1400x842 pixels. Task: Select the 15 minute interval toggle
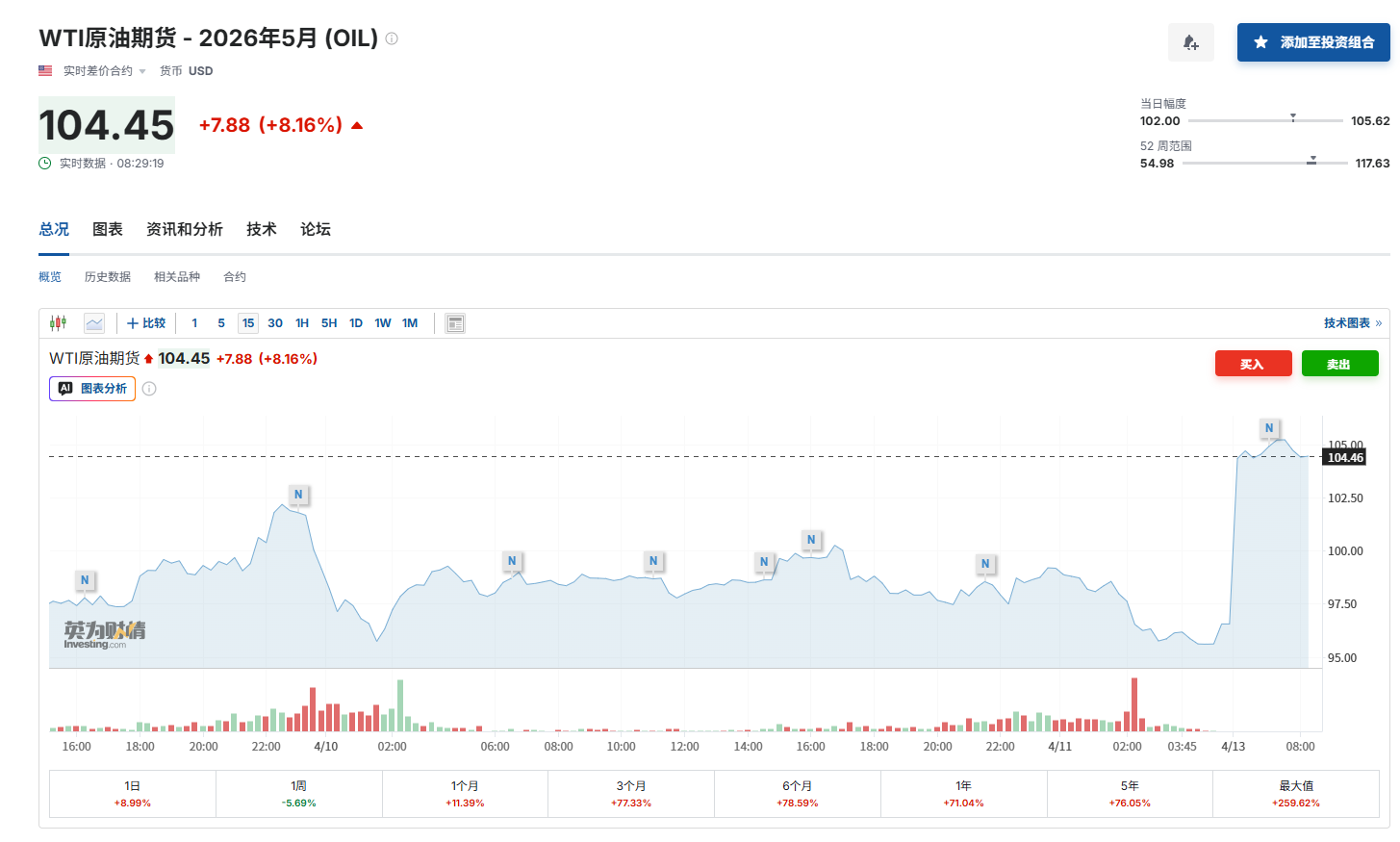pos(248,323)
